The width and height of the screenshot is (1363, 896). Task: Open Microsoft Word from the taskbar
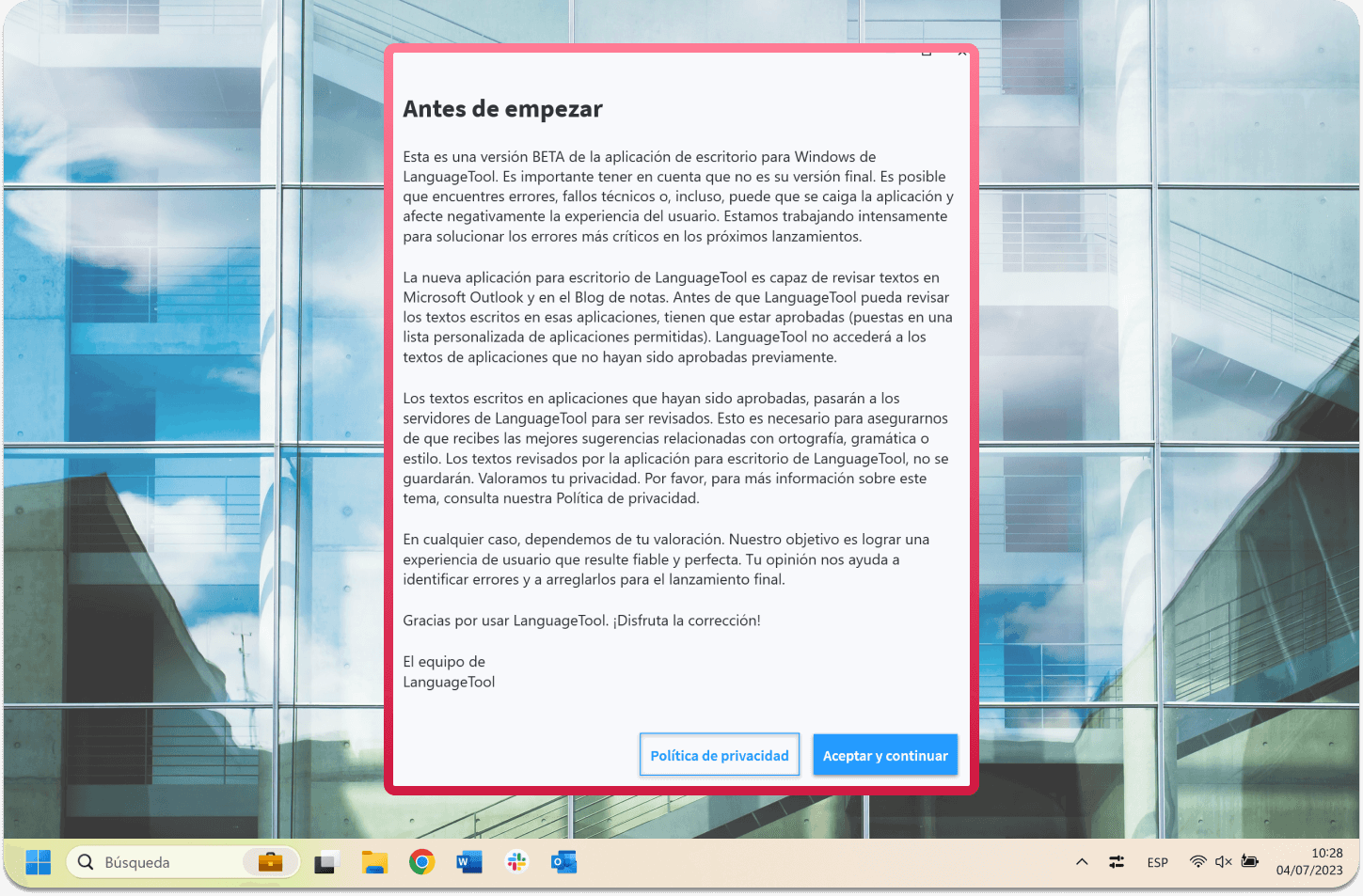coord(468,862)
